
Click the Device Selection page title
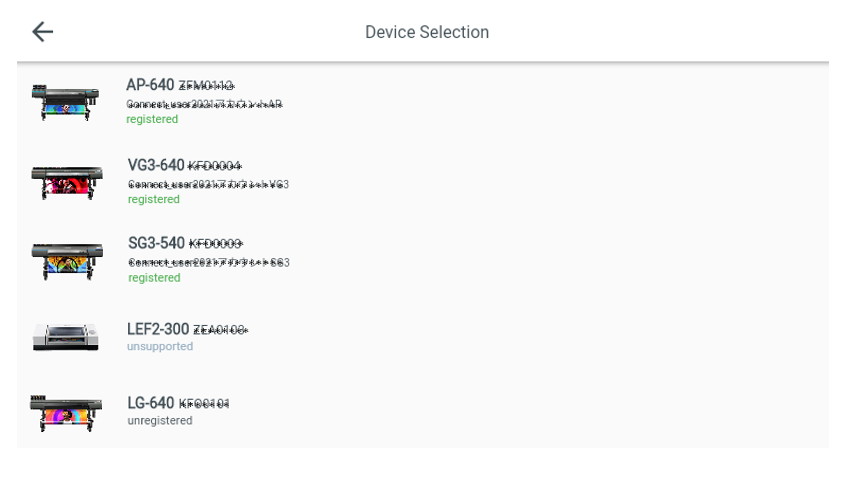[x=427, y=32]
